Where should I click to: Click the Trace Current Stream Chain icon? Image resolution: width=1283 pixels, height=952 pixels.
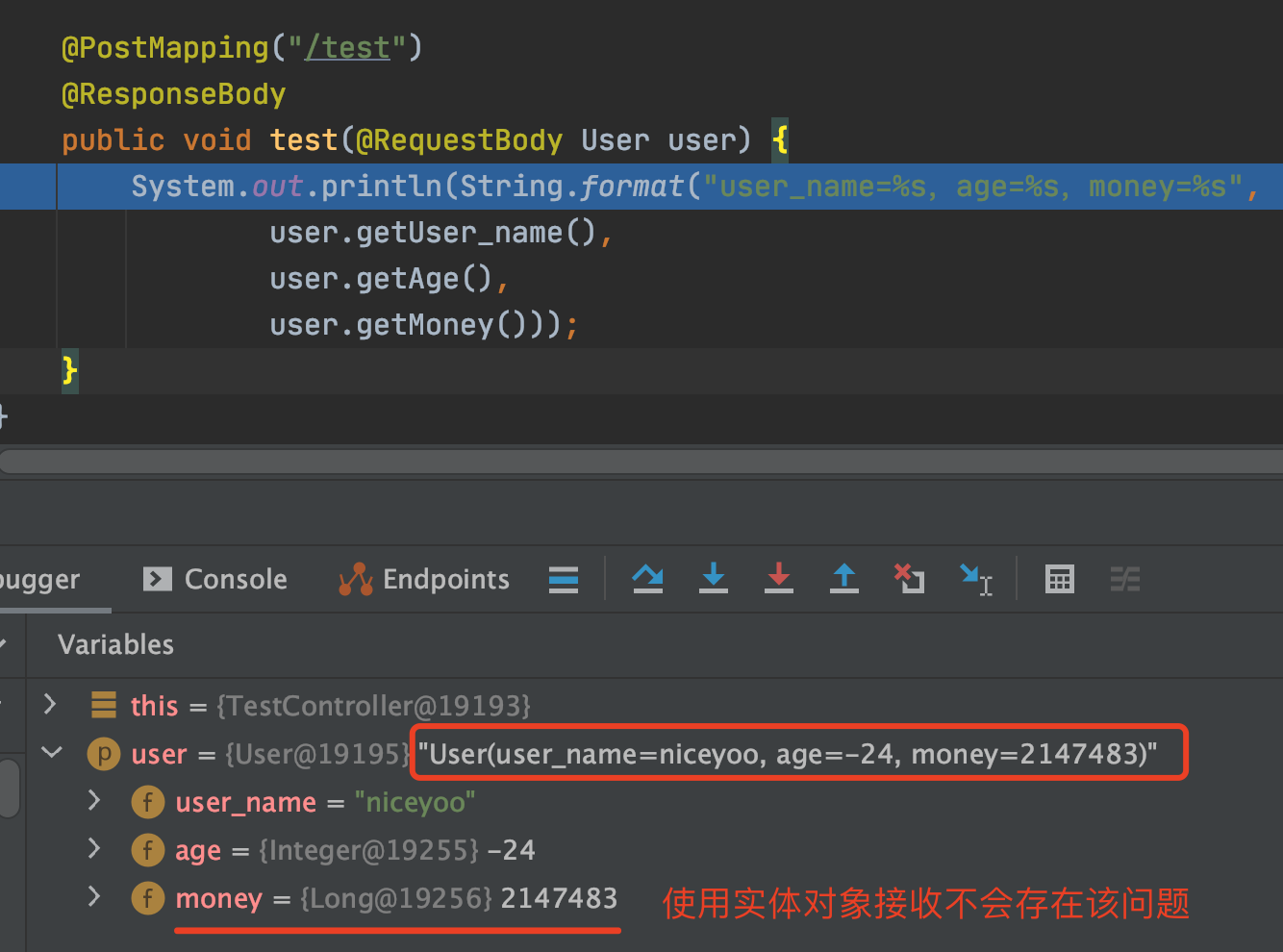(x=1125, y=579)
